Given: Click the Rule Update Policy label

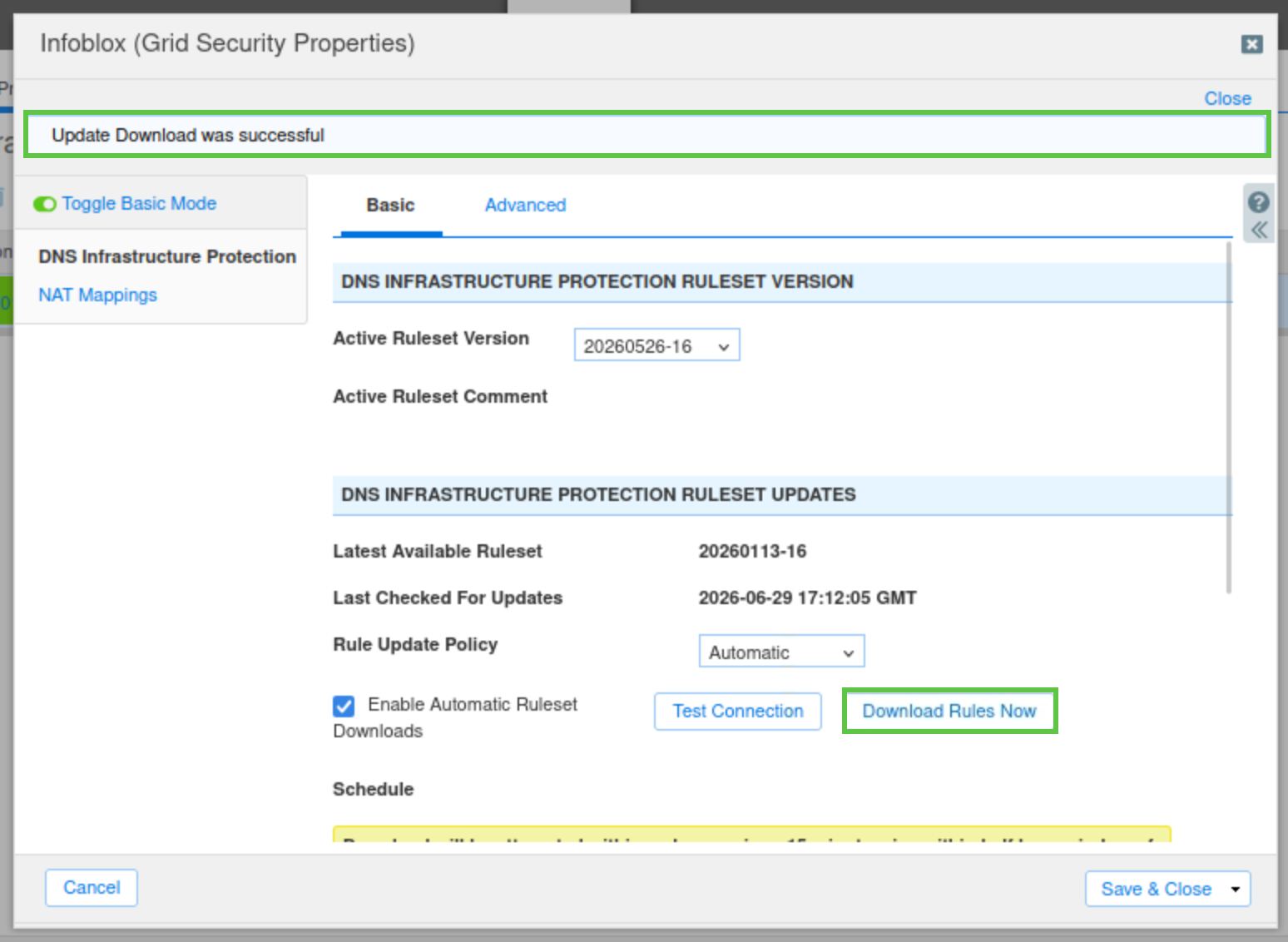Looking at the screenshot, I should pos(415,644).
